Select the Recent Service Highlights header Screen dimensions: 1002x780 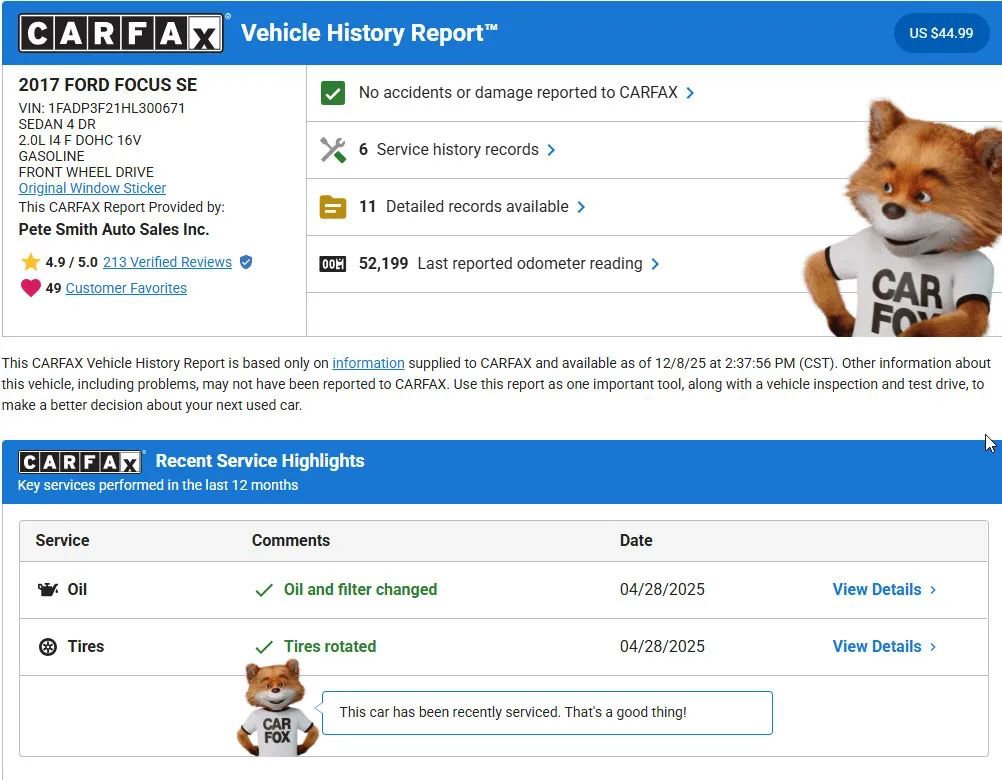pyautogui.click(x=259, y=461)
